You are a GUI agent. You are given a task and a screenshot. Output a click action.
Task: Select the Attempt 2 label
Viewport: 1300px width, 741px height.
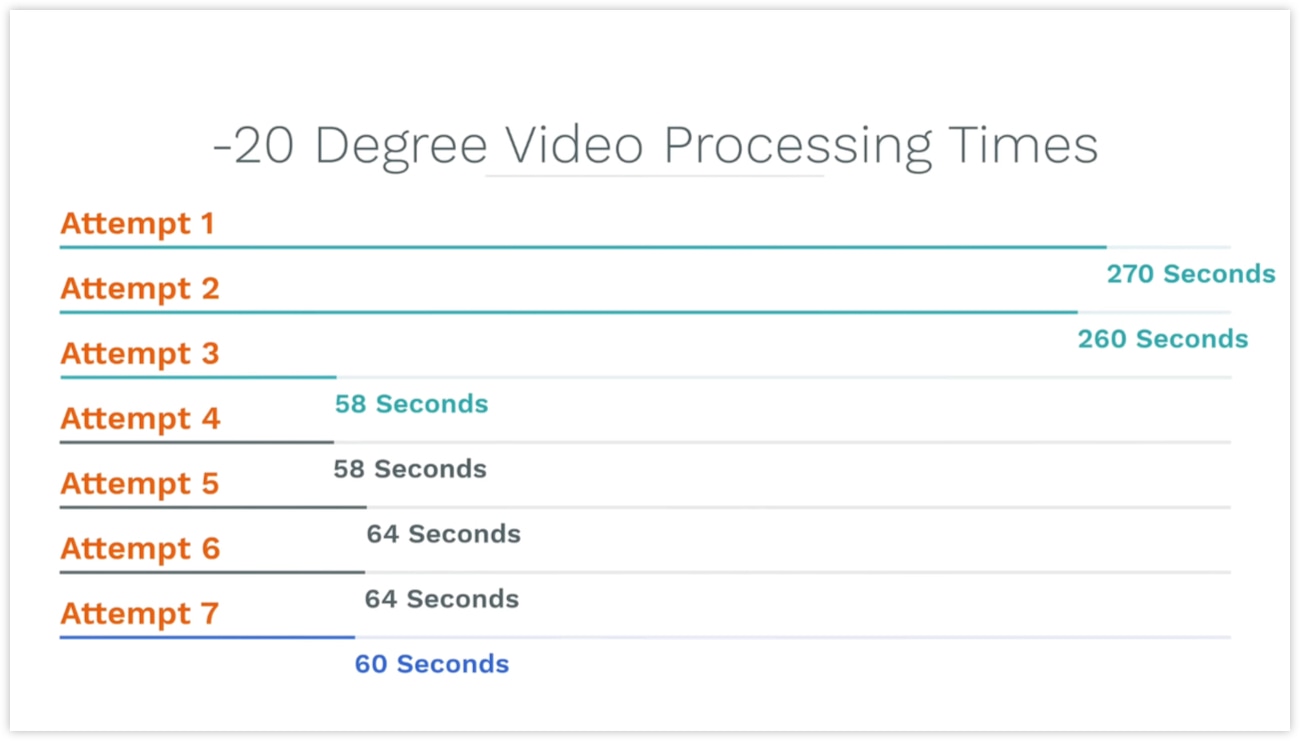click(140, 288)
